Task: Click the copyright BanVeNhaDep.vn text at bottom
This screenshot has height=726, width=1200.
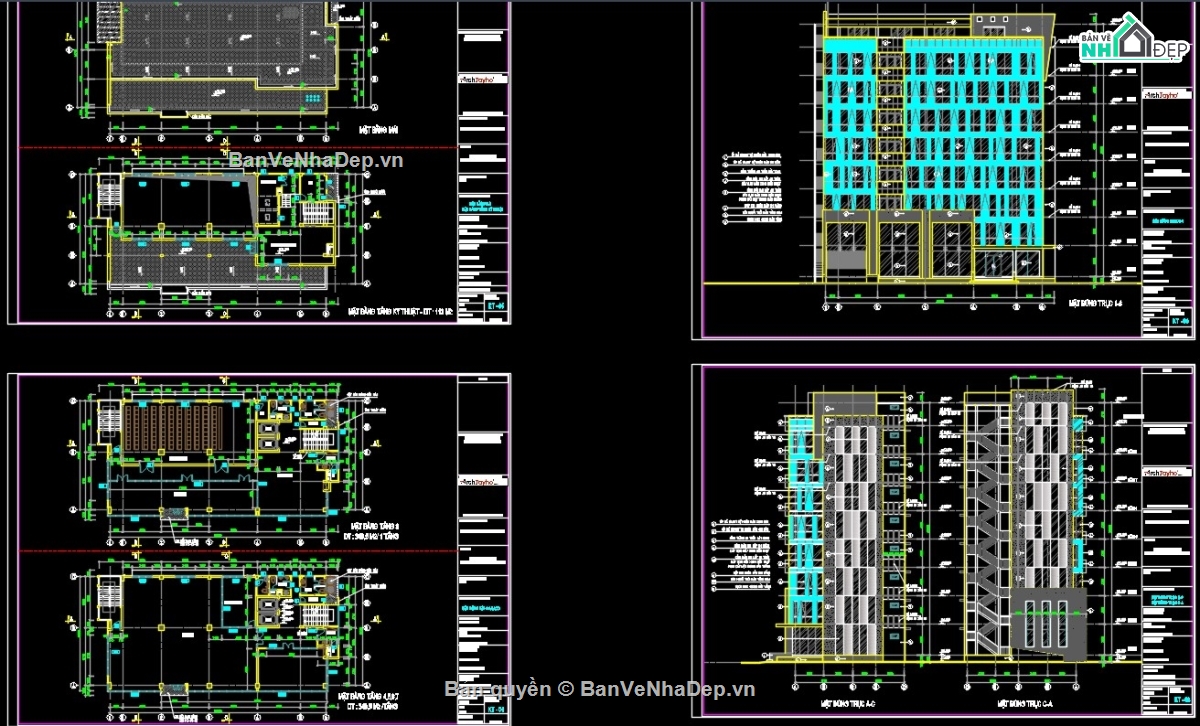Action: pyautogui.click(x=600, y=688)
